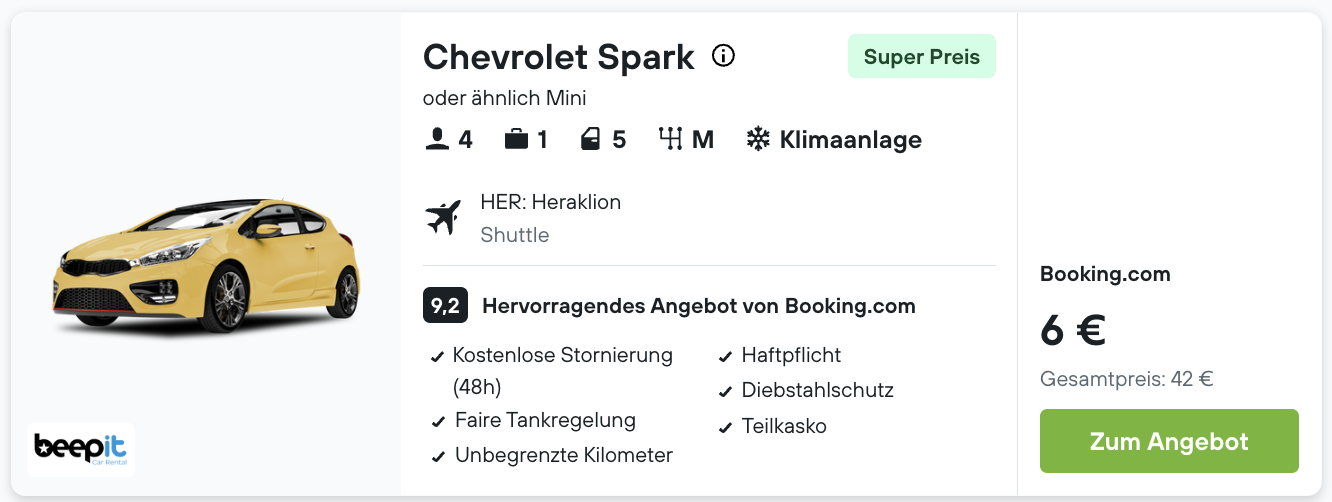Click the passenger seats icon showing 4
Screen dimensions: 1332x502
point(437,139)
